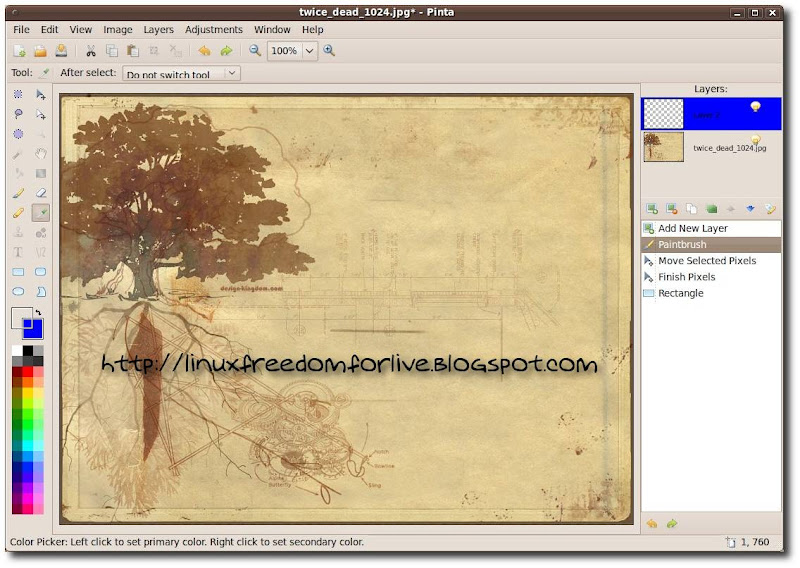Screen dimensions: 800x568
Task: Click the Move Layer Down arrow icon
Action: pyautogui.click(x=751, y=209)
